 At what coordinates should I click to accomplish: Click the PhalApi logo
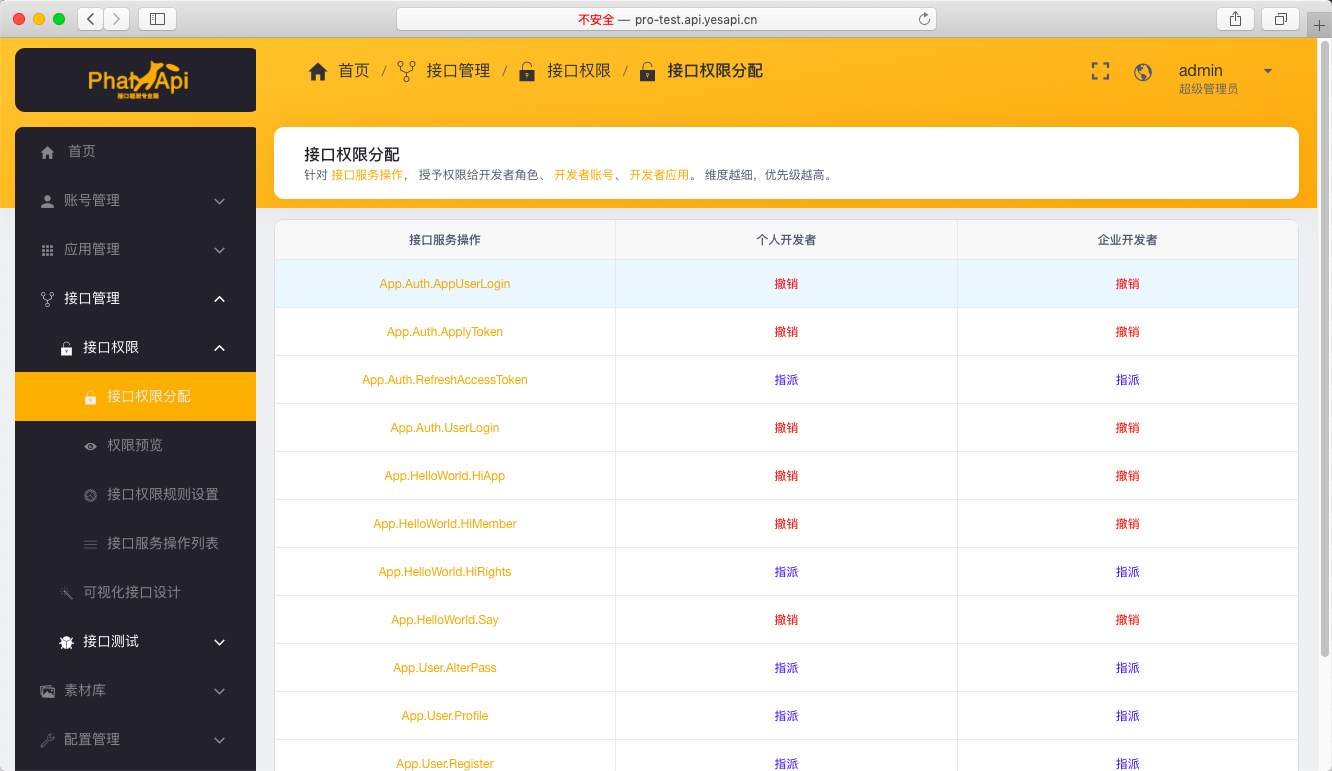tap(136, 80)
